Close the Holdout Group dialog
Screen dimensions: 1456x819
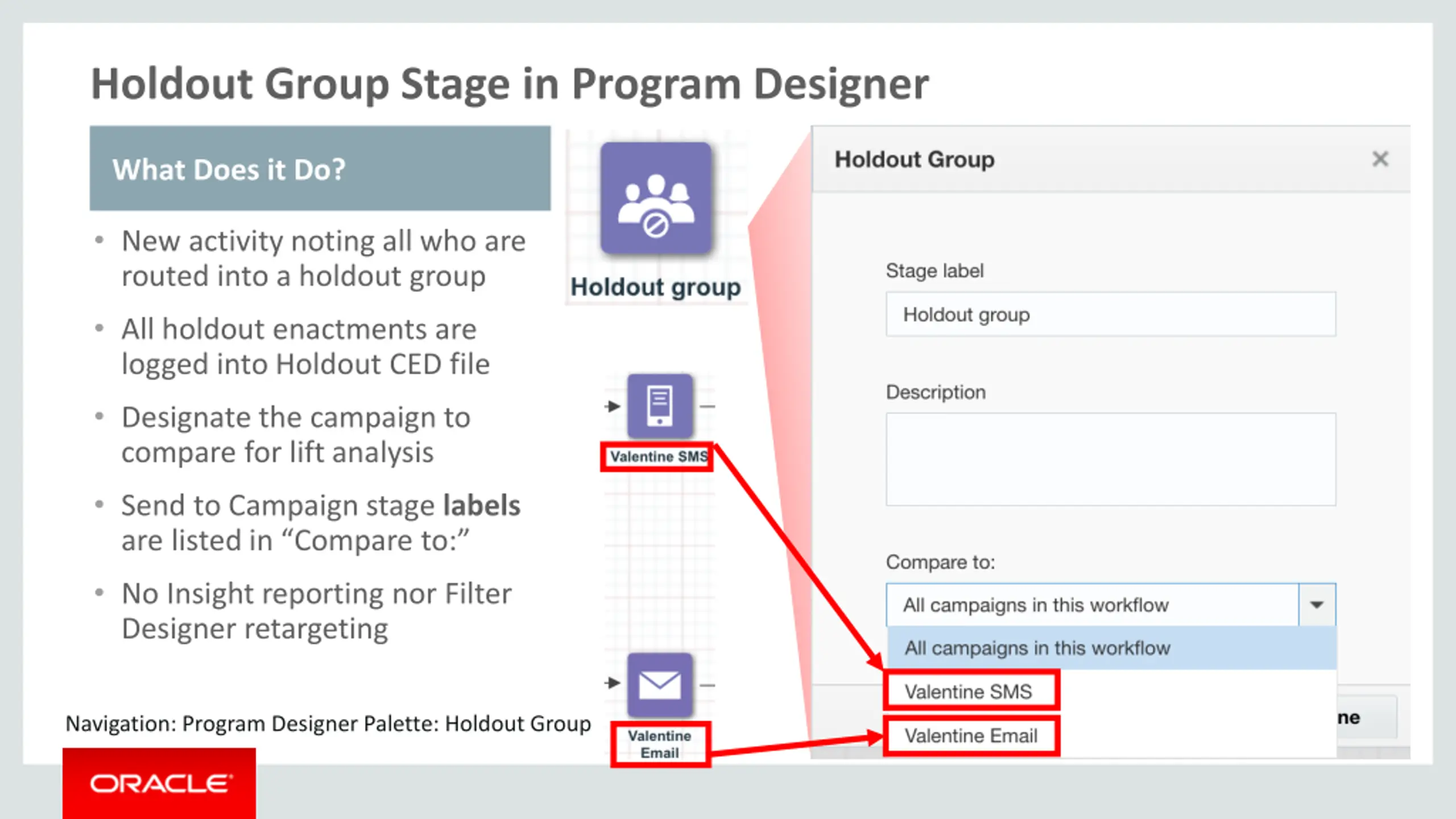point(1380,159)
